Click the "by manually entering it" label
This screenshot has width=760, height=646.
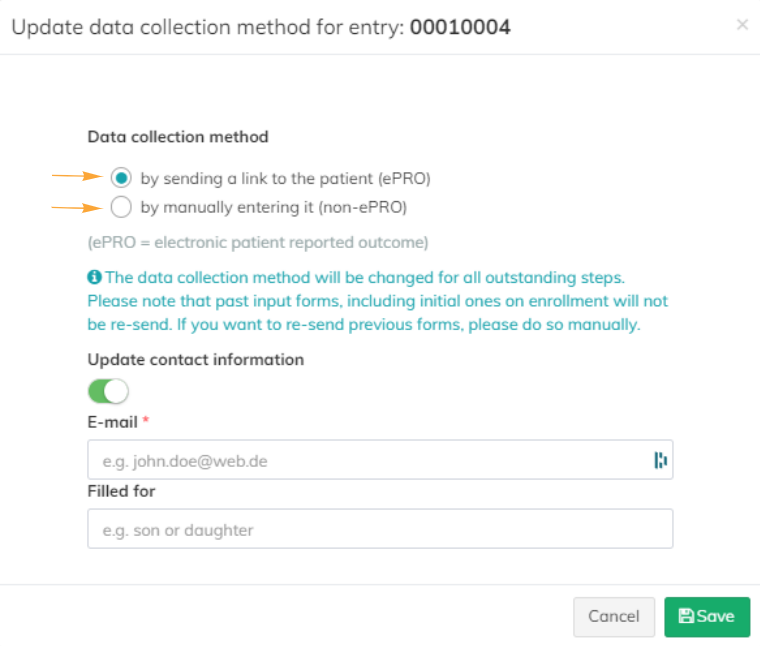(x=273, y=208)
